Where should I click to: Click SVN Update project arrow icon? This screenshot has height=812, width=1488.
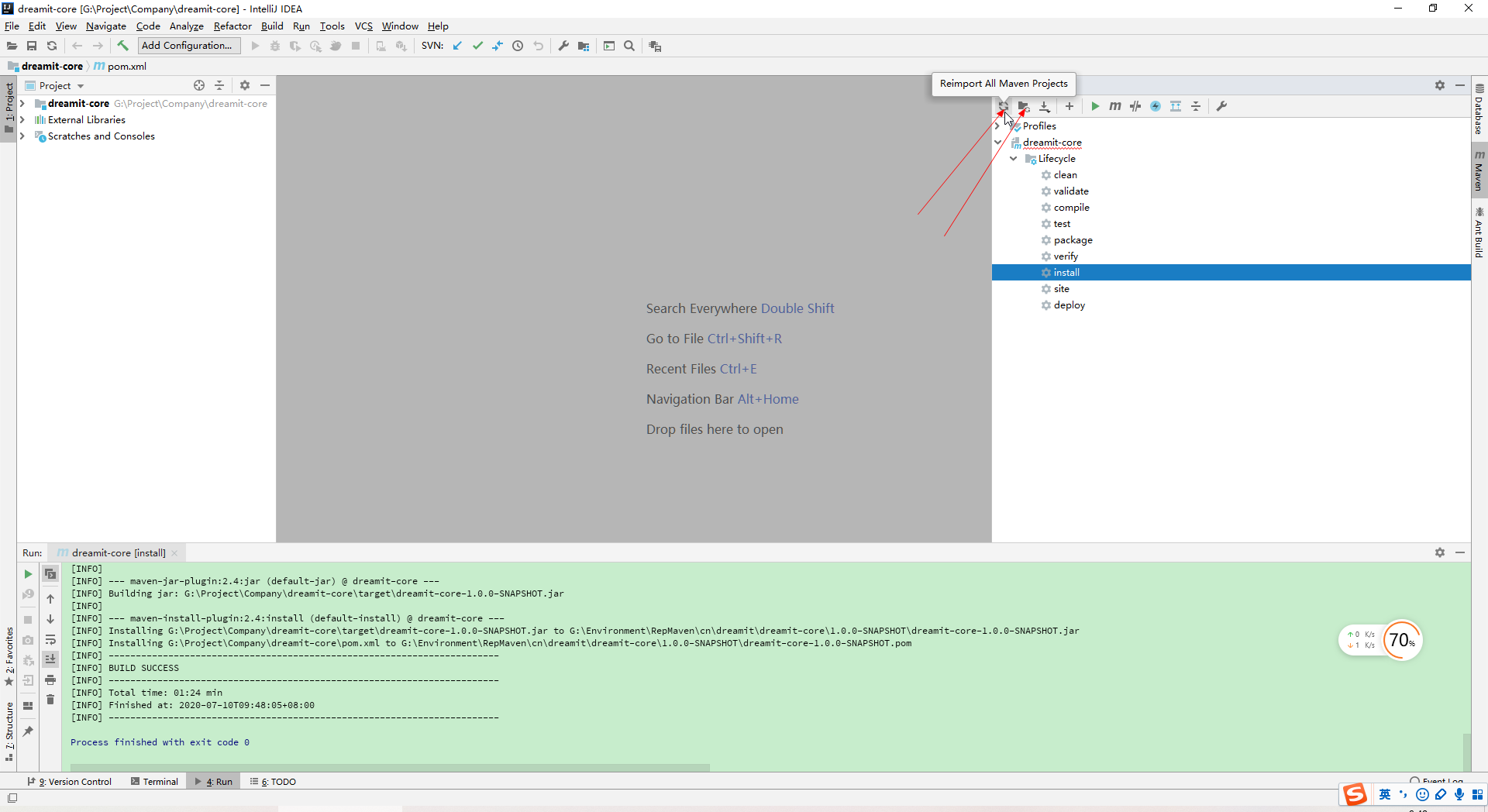[x=457, y=46]
